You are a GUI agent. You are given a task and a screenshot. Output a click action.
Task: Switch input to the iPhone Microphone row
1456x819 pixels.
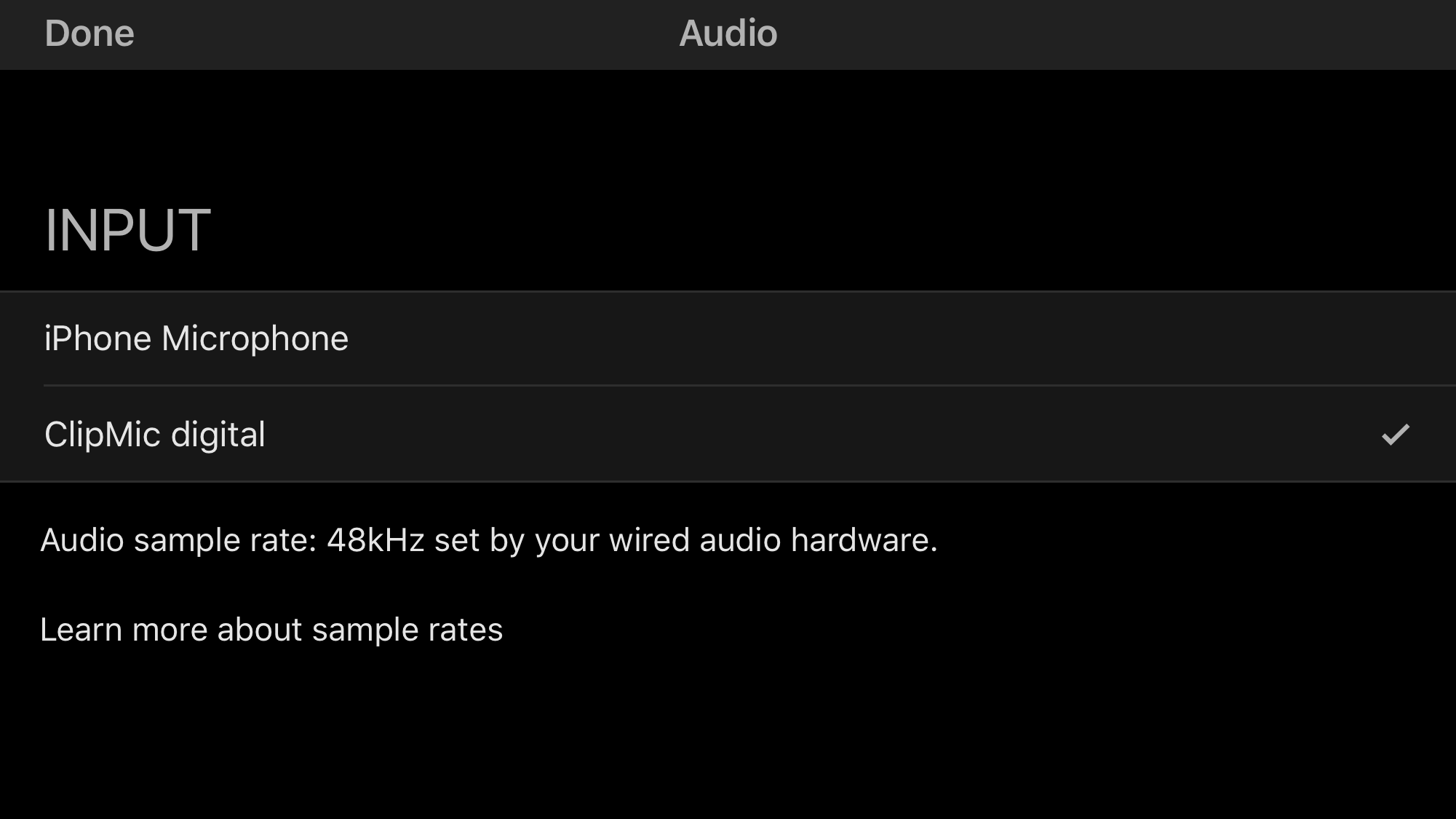click(x=728, y=339)
